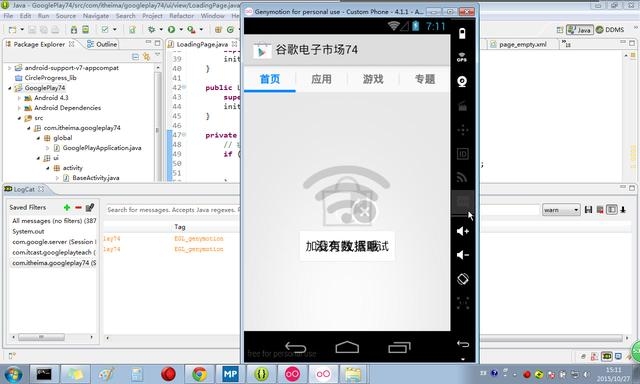Expand the Android 4.3 library node
The height and width of the screenshot is (384, 640).
[19, 98]
